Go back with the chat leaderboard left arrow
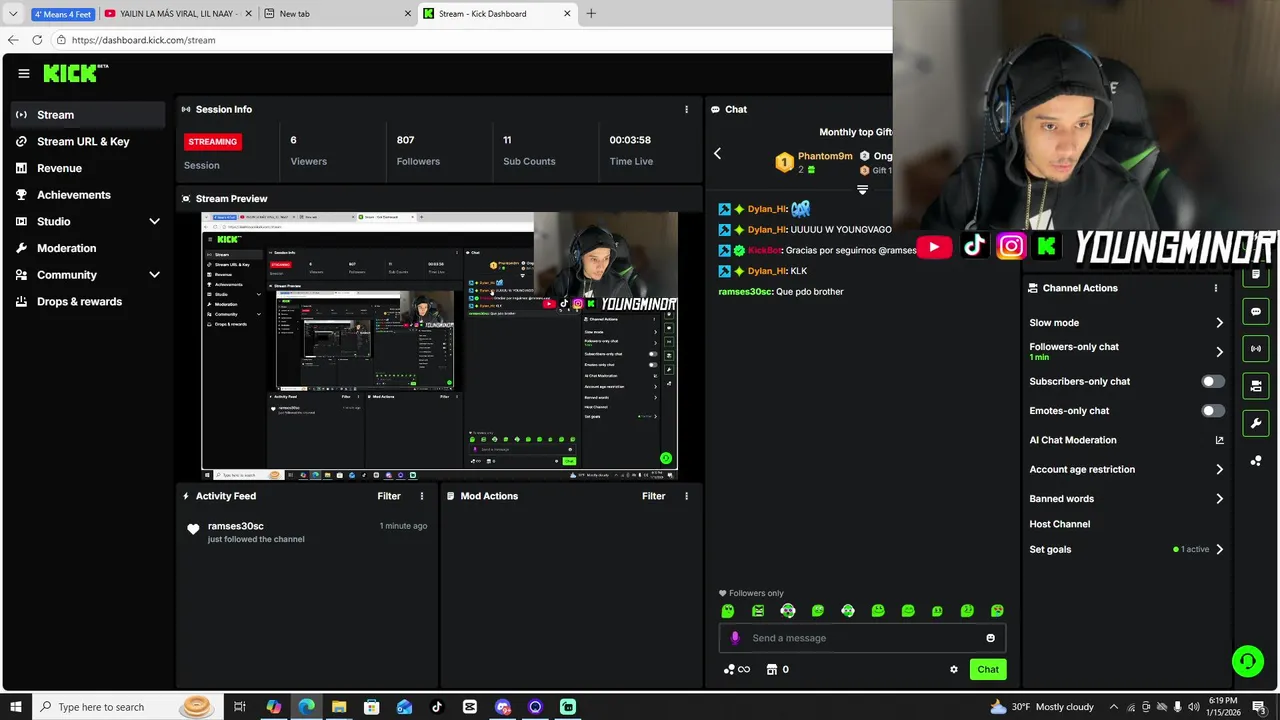 click(717, 153)
